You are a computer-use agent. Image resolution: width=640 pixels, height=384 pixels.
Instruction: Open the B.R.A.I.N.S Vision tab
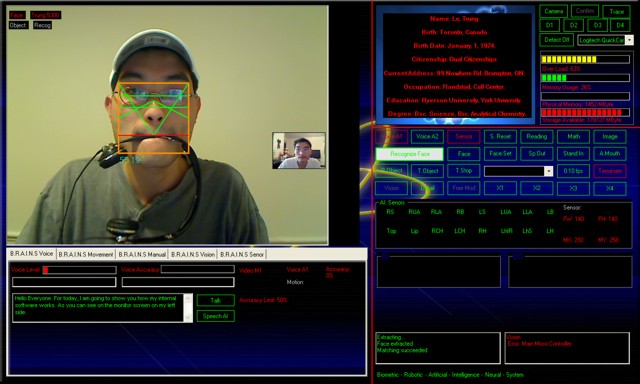[193, 254]
